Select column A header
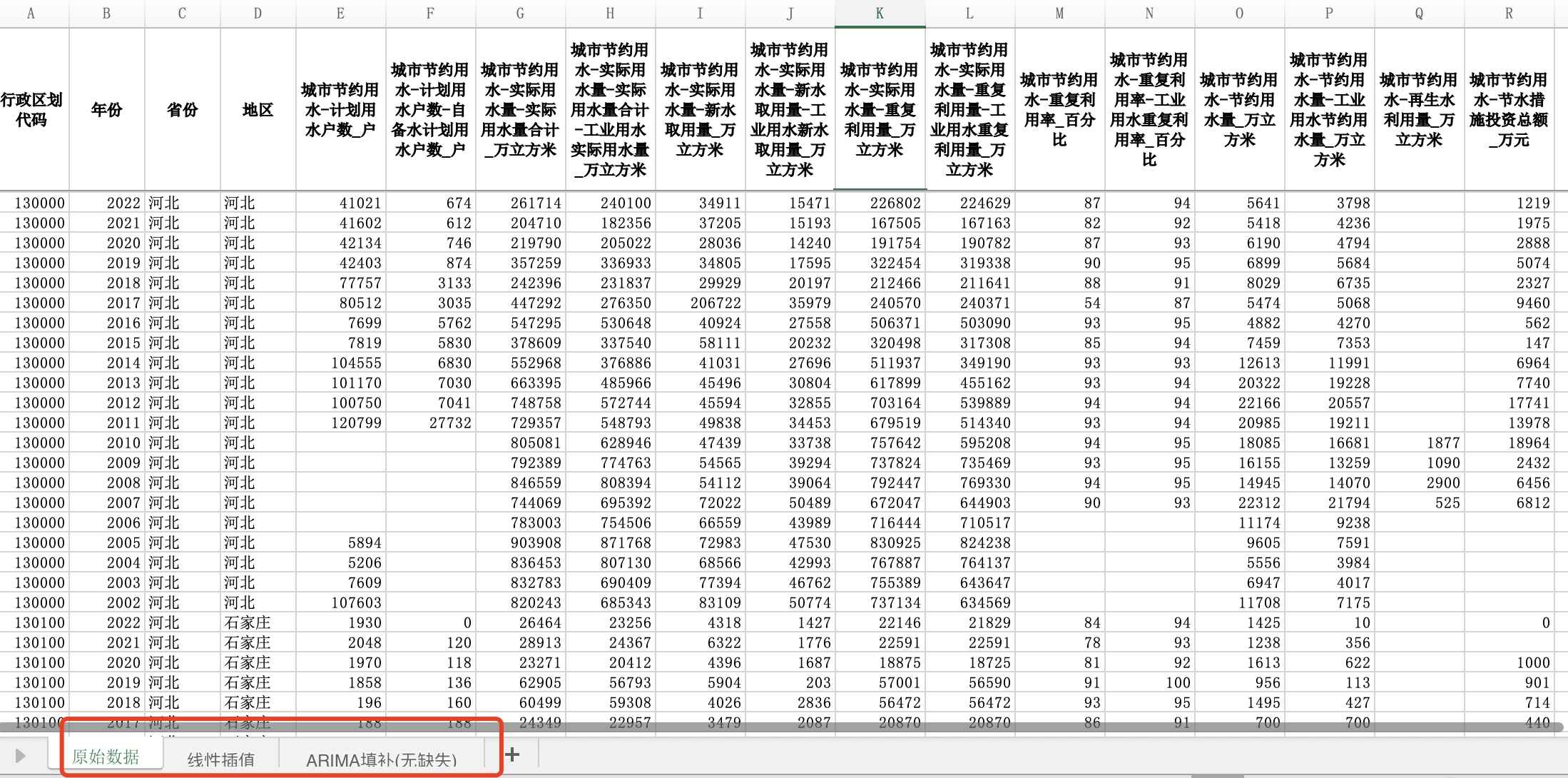The image size is (1568, 778). [x=31, y=14]
